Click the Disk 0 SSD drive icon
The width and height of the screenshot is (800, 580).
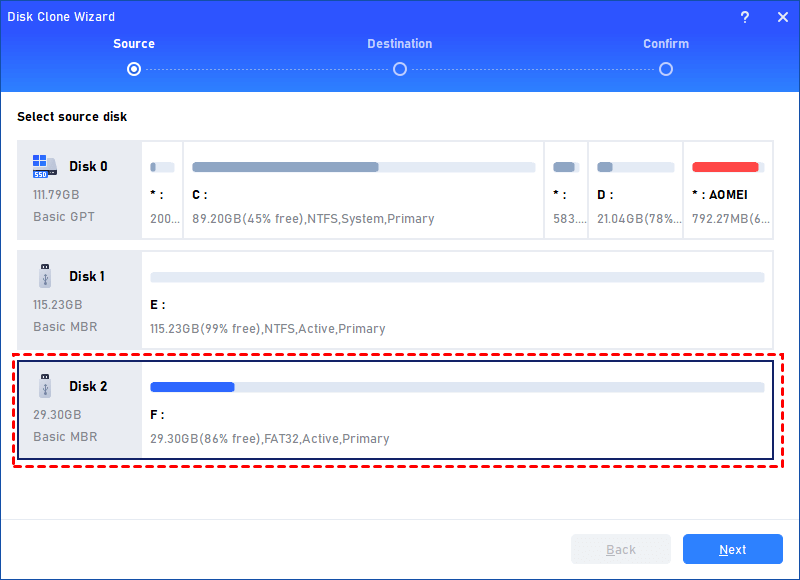[x=44, y=166]
